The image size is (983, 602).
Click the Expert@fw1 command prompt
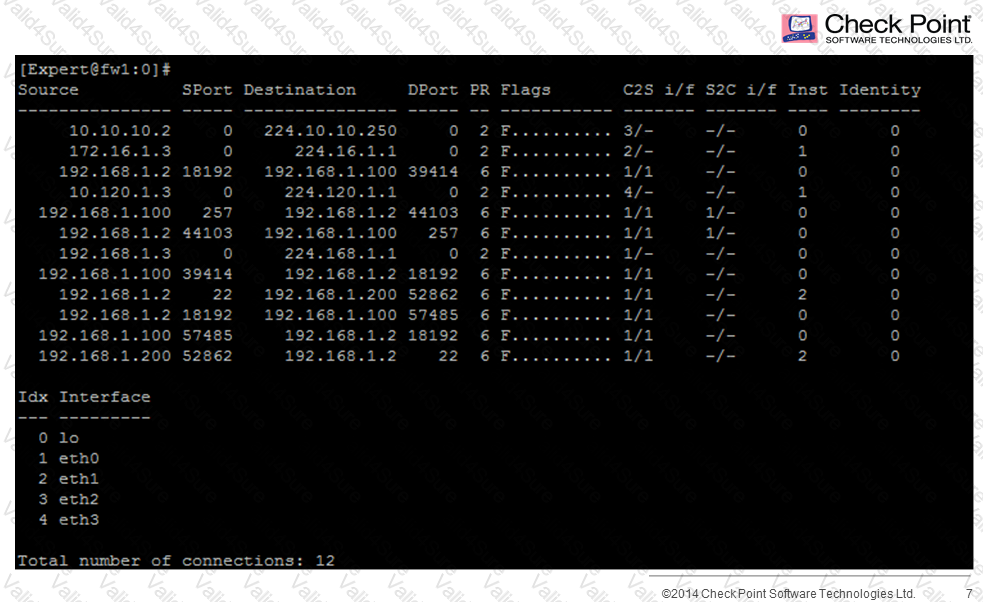95,69
